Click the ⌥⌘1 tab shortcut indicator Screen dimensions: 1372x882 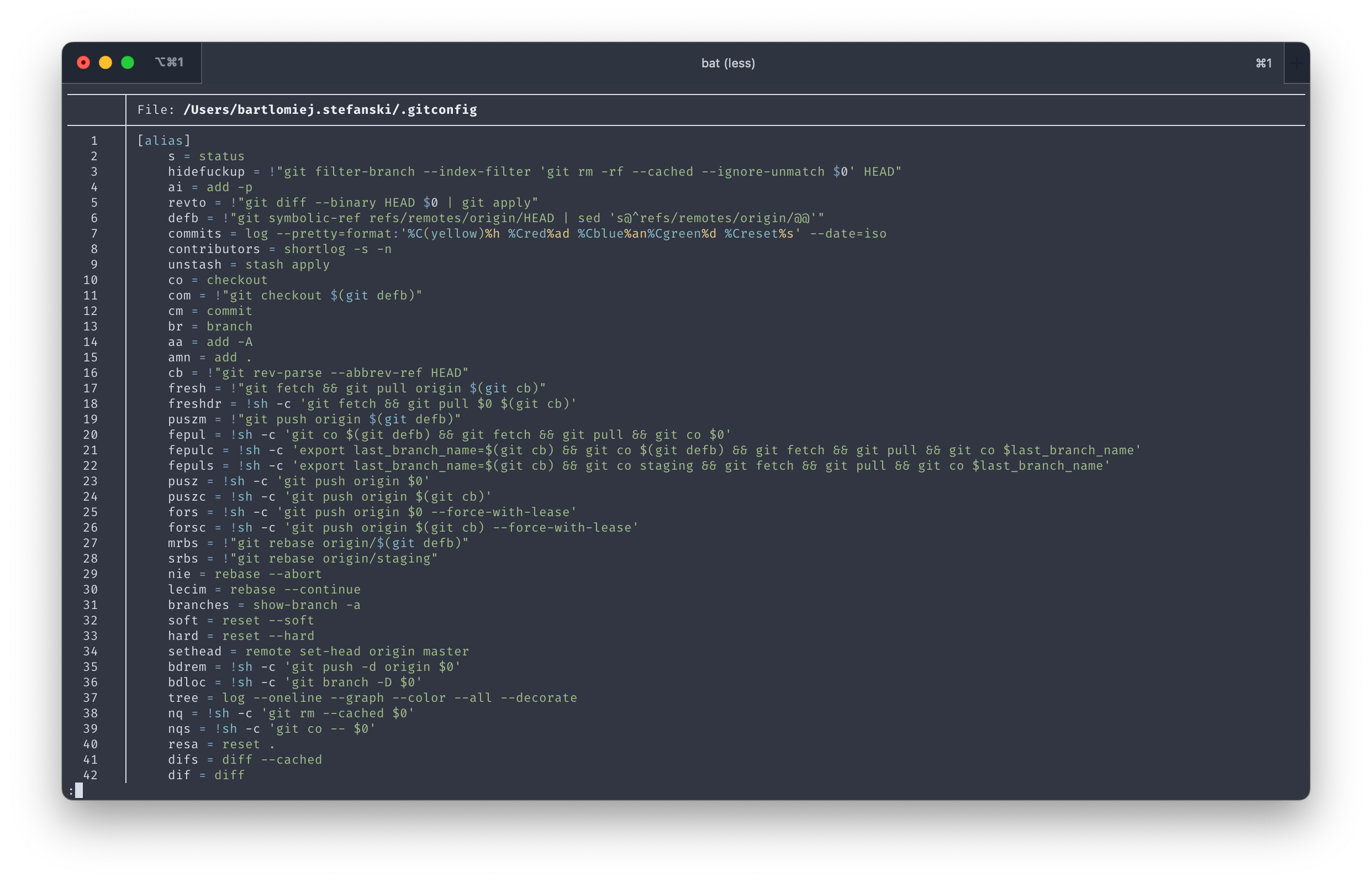170,62
